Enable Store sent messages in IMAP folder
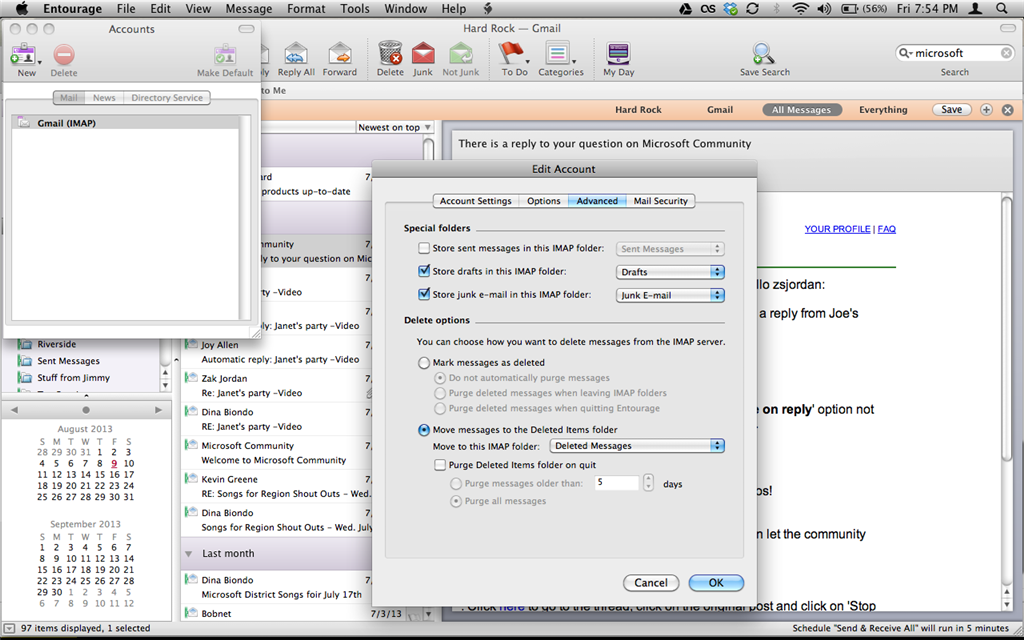Screen dimensions: 1024x640 pos(424,248)
